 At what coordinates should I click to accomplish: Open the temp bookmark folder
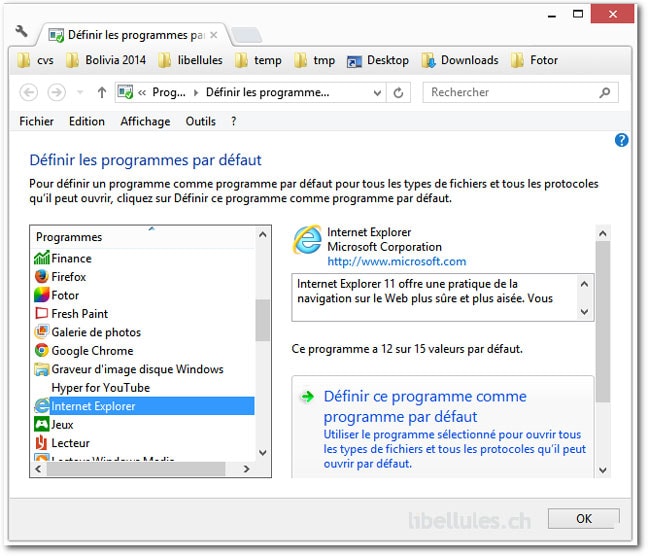coord(258,60)
